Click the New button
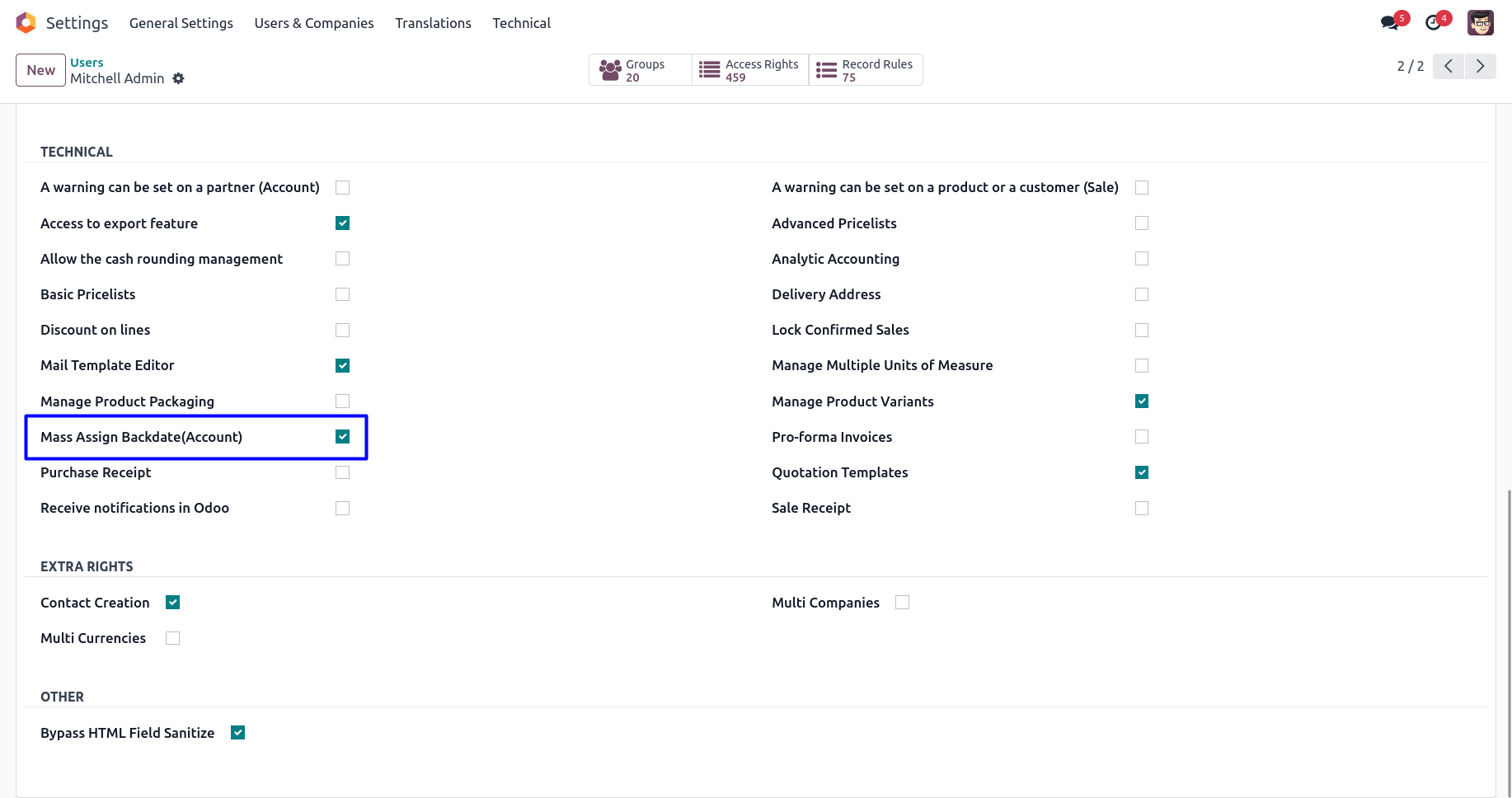Image resolution: width=1512 pixels, height=798 pixels. [40, 70]
